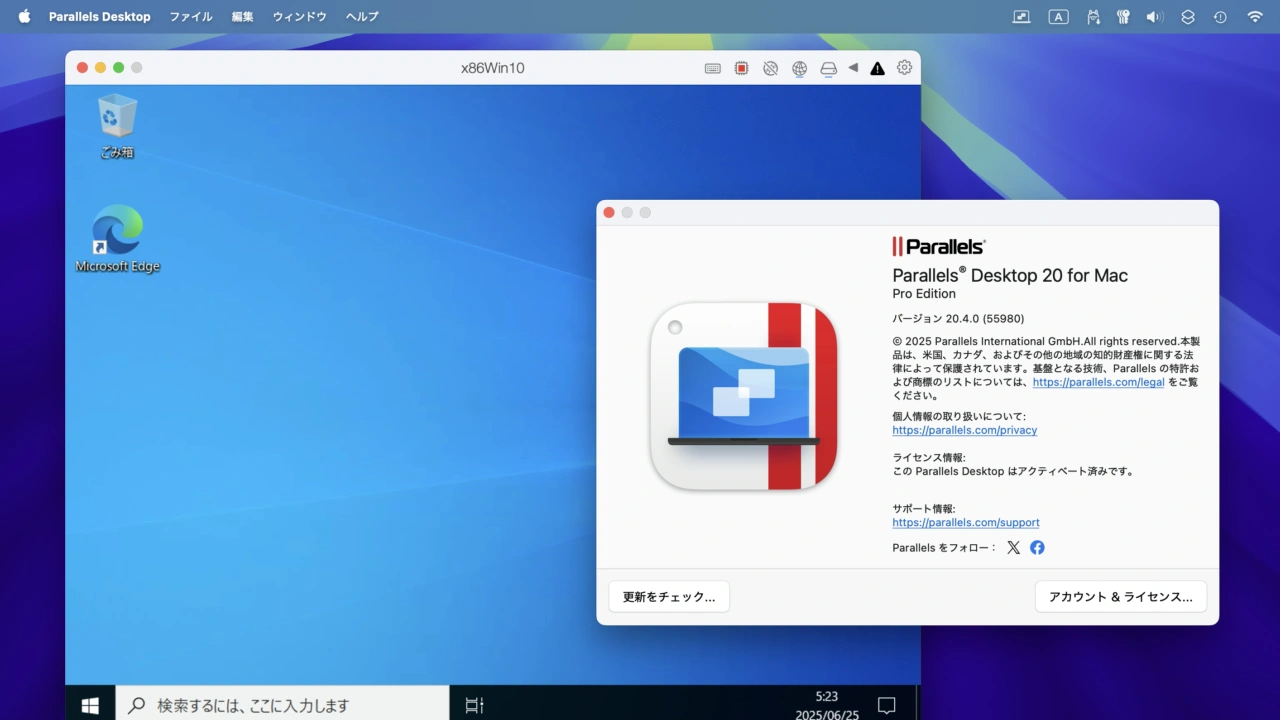The width and height of the screenshot is (1280, 720).
Task: Click the 更新をチェック... button
Action: coord(669,597)
